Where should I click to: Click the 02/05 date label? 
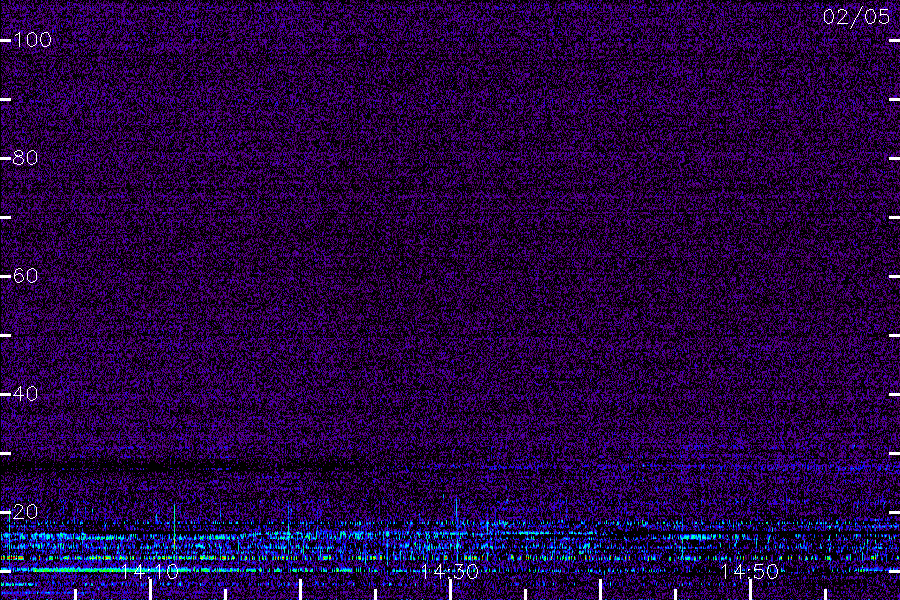[856, 17]
